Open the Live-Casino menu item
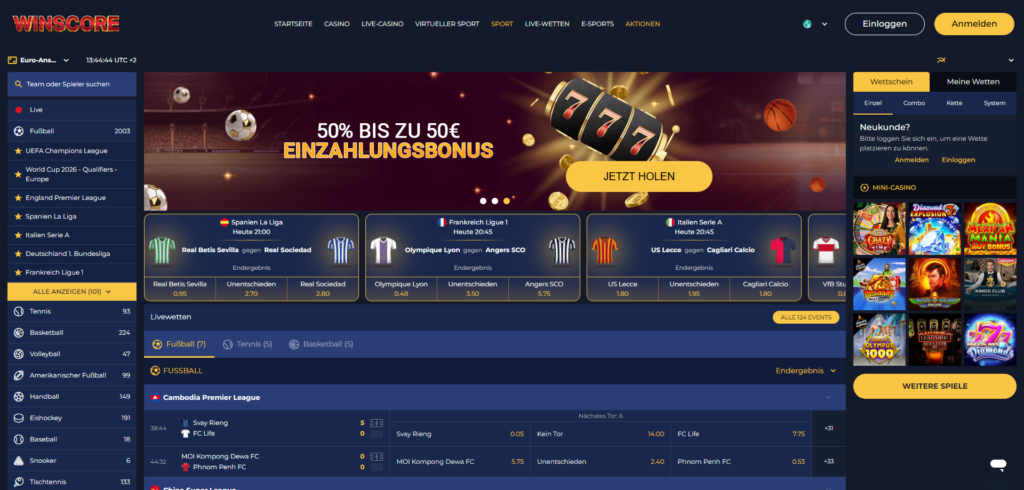 [382, 24]
